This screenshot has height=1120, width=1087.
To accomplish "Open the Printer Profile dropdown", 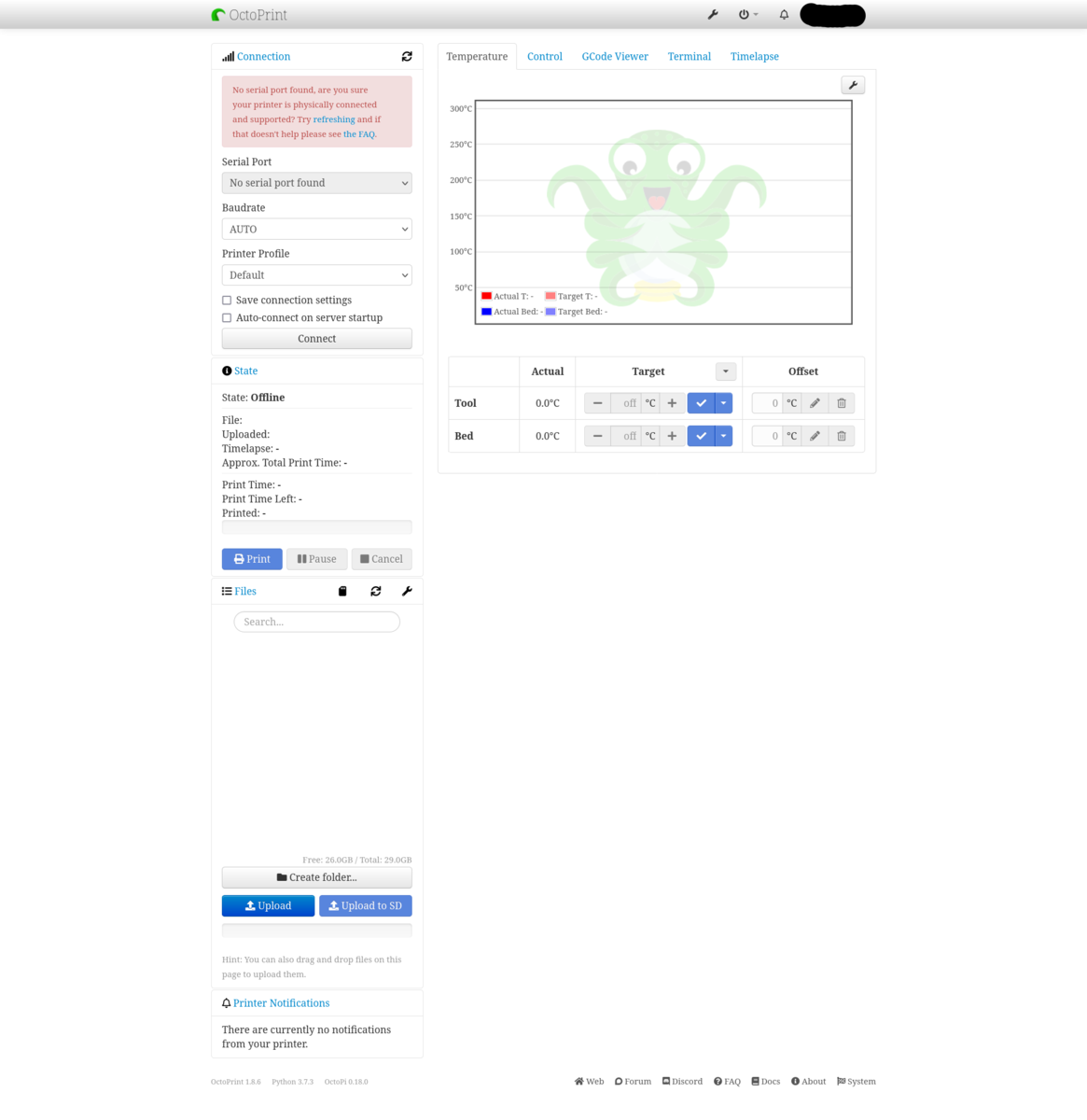I will coord(316,275).
